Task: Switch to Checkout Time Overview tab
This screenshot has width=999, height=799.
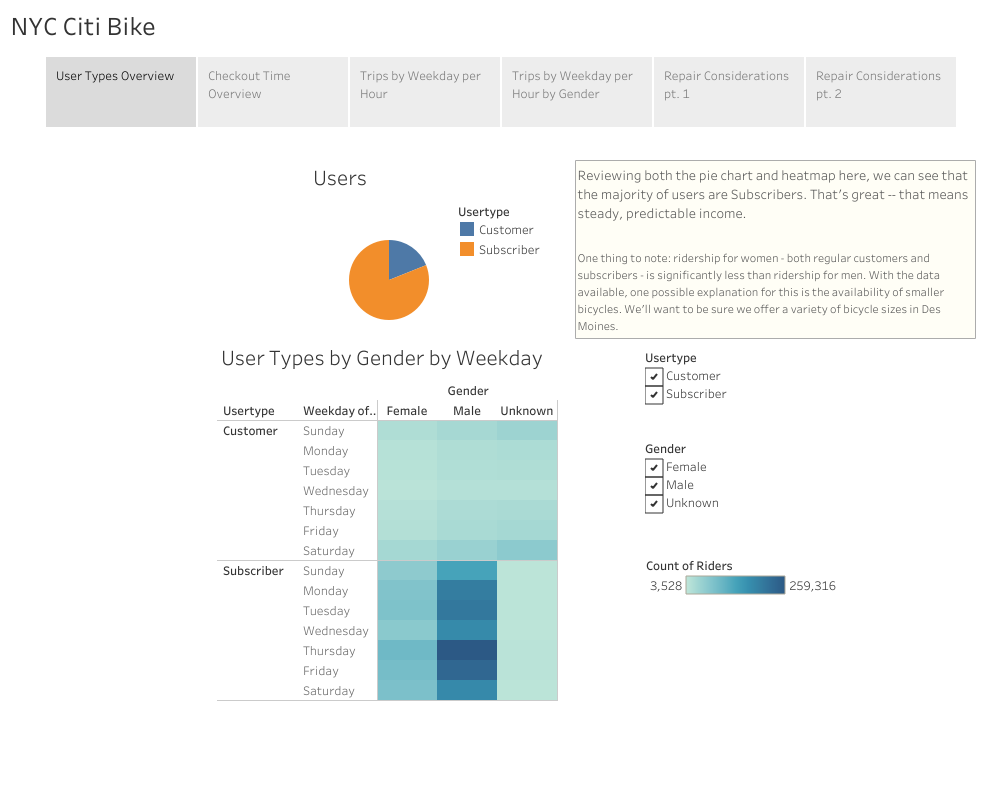Action: (273, 92)
